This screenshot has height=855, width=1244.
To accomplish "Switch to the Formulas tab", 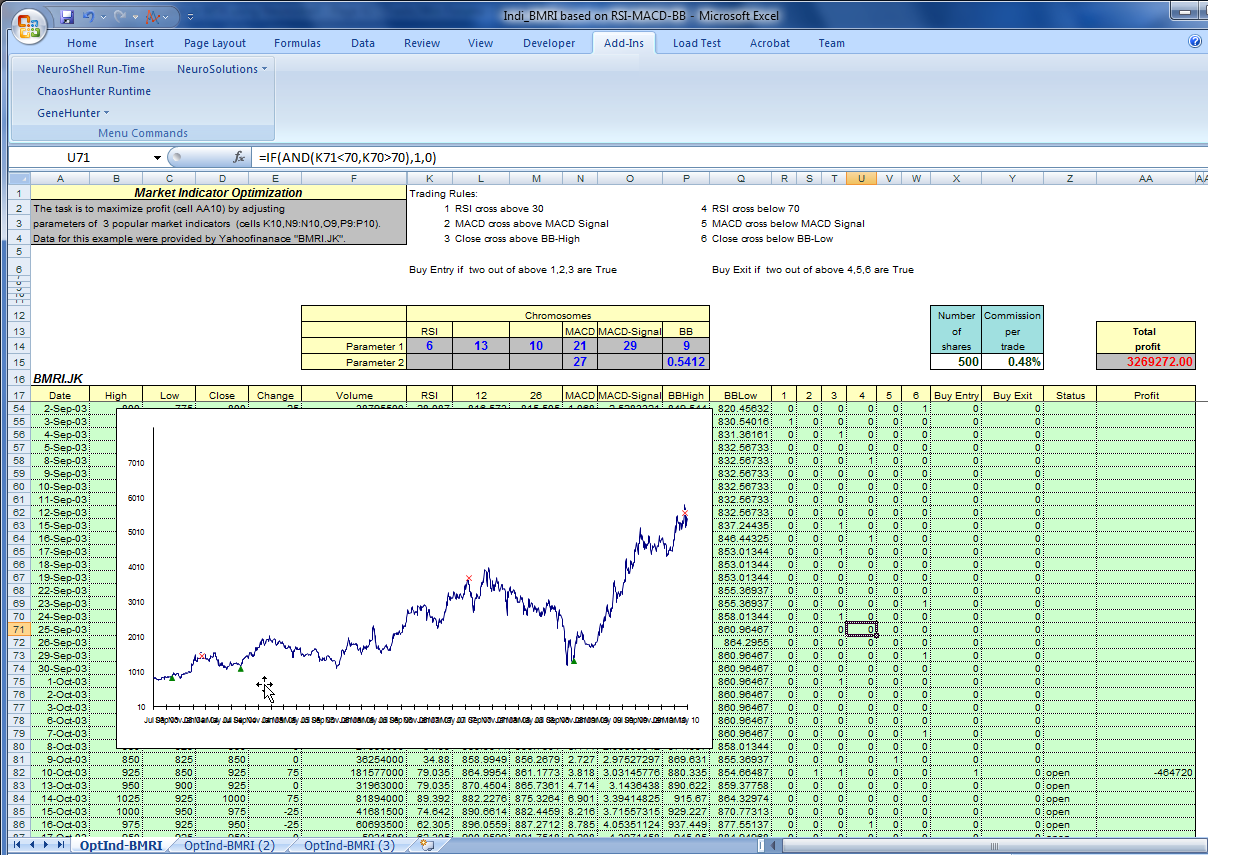I will (x=297, y=43).
